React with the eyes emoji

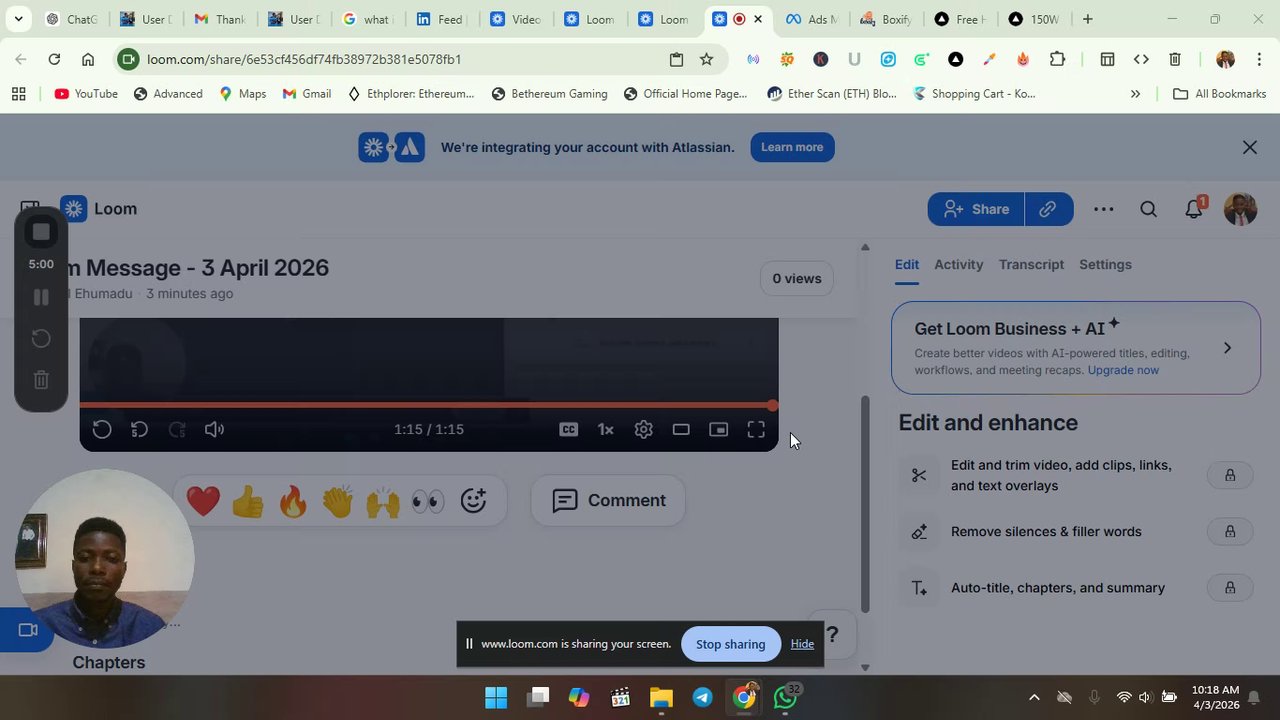(428, 500)
